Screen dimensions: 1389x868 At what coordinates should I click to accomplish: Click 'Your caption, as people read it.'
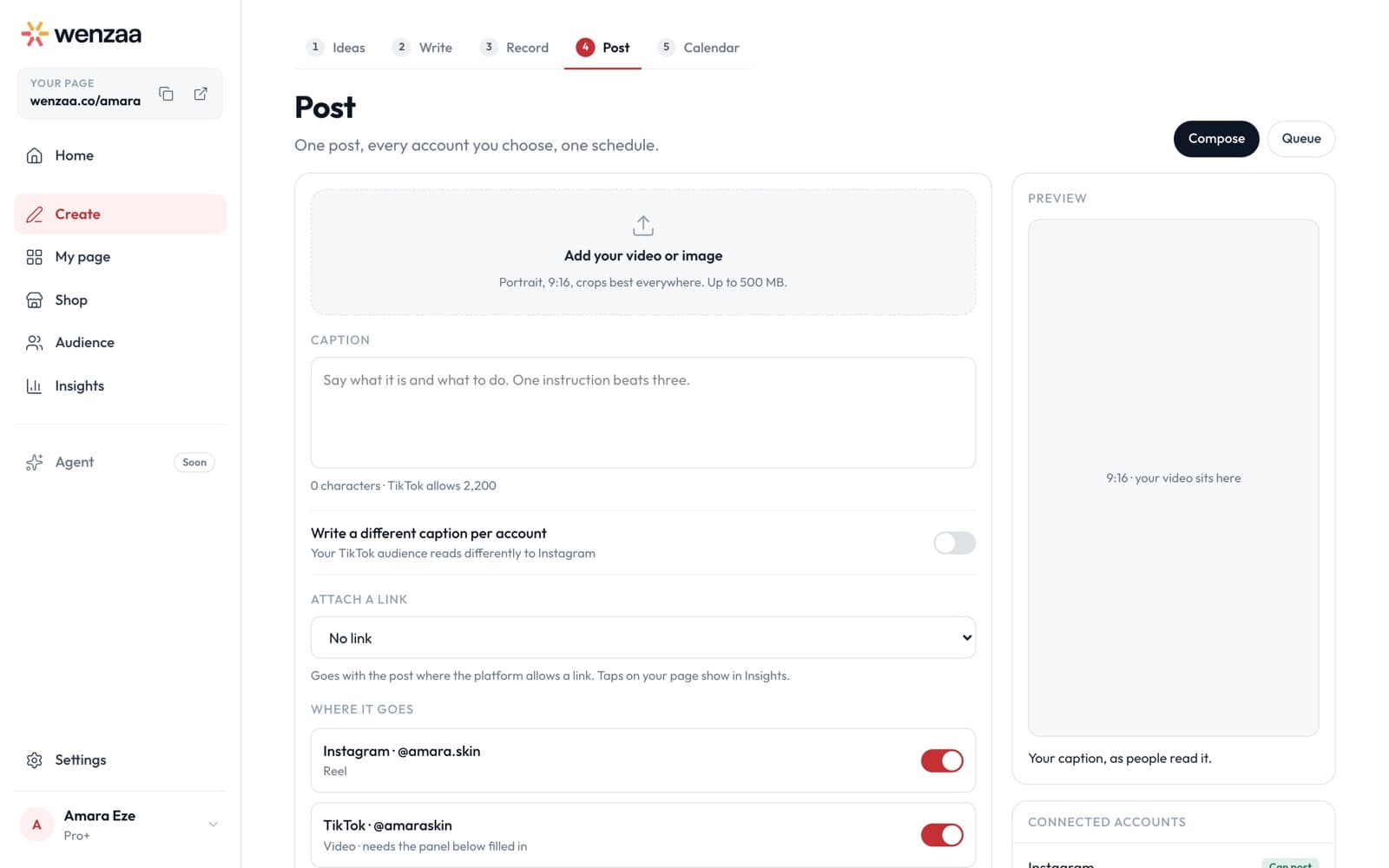(x=1120, y=759)
